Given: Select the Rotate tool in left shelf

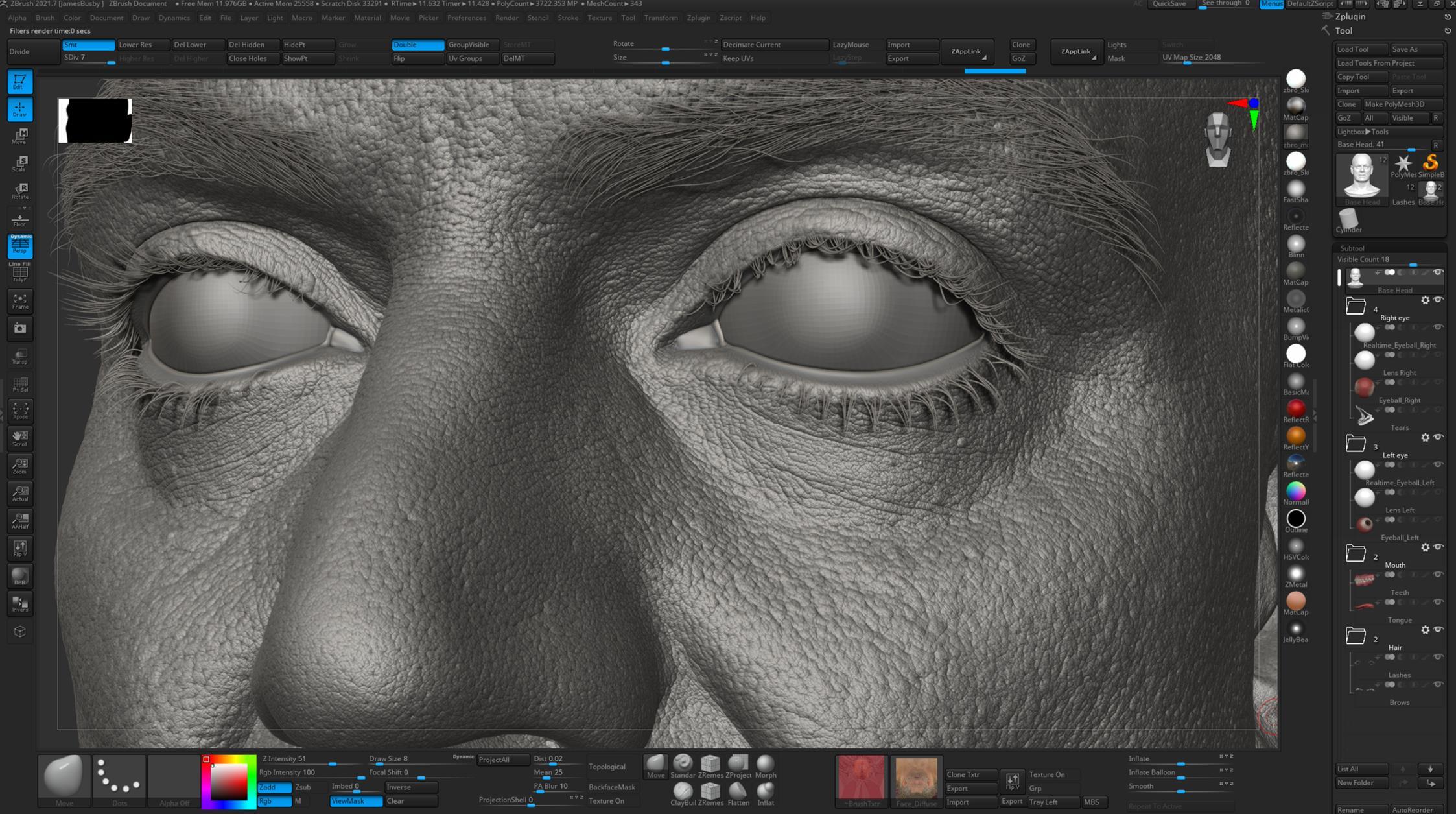Looking at the screenshot, I should 20,191.
